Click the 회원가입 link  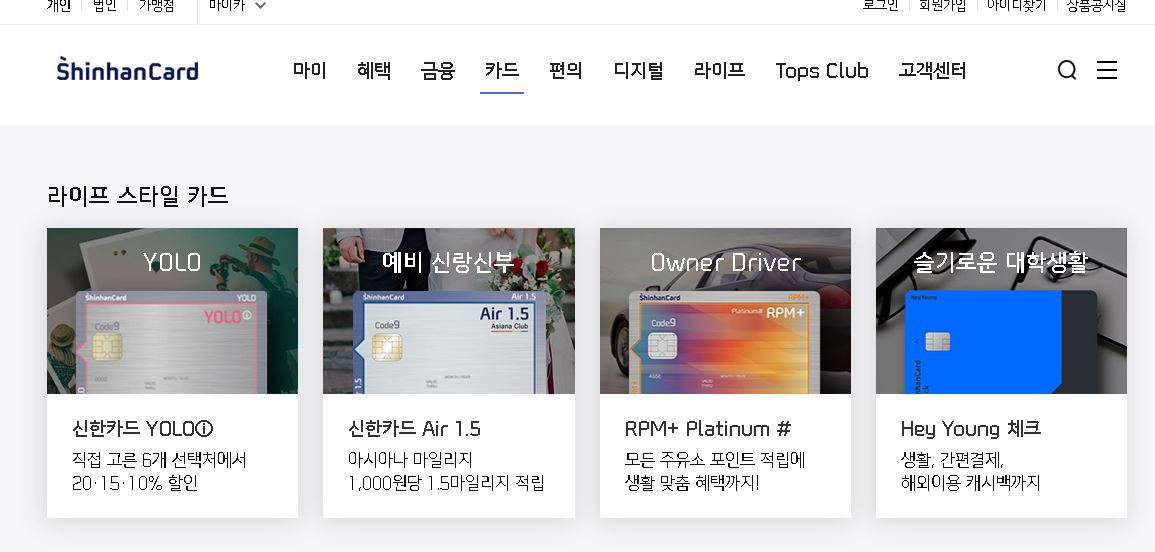(942, 6)
